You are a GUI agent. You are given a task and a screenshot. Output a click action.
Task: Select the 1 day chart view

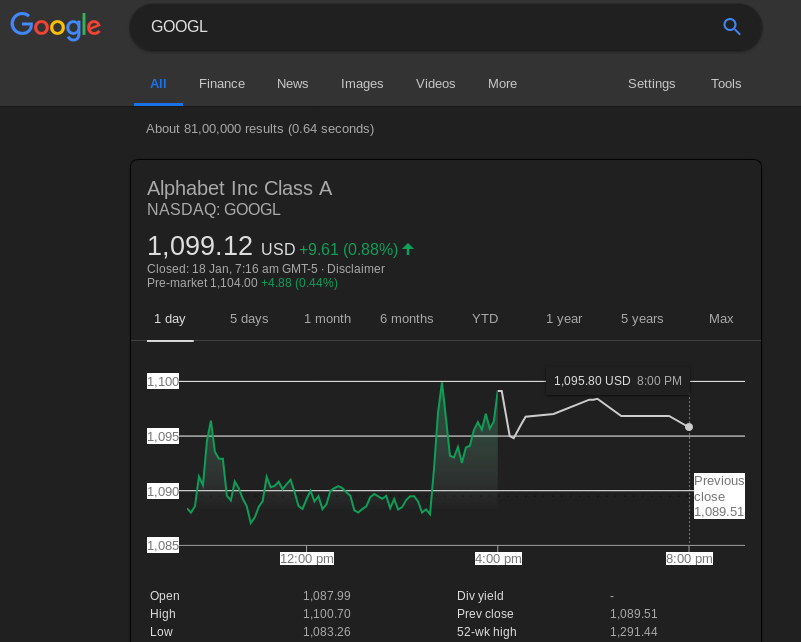169,318
